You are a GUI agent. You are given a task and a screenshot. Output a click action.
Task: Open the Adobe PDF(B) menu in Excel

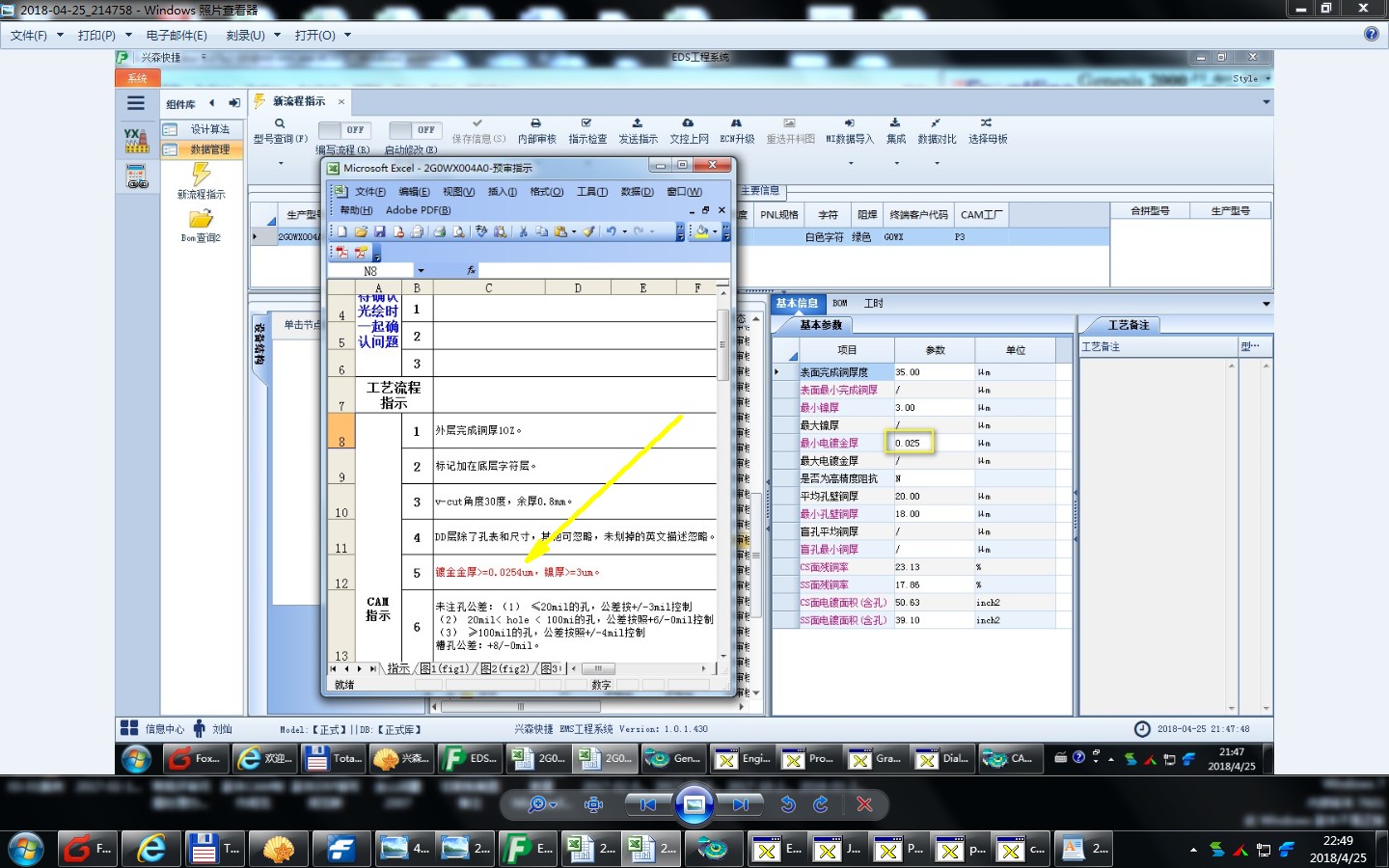418,210
